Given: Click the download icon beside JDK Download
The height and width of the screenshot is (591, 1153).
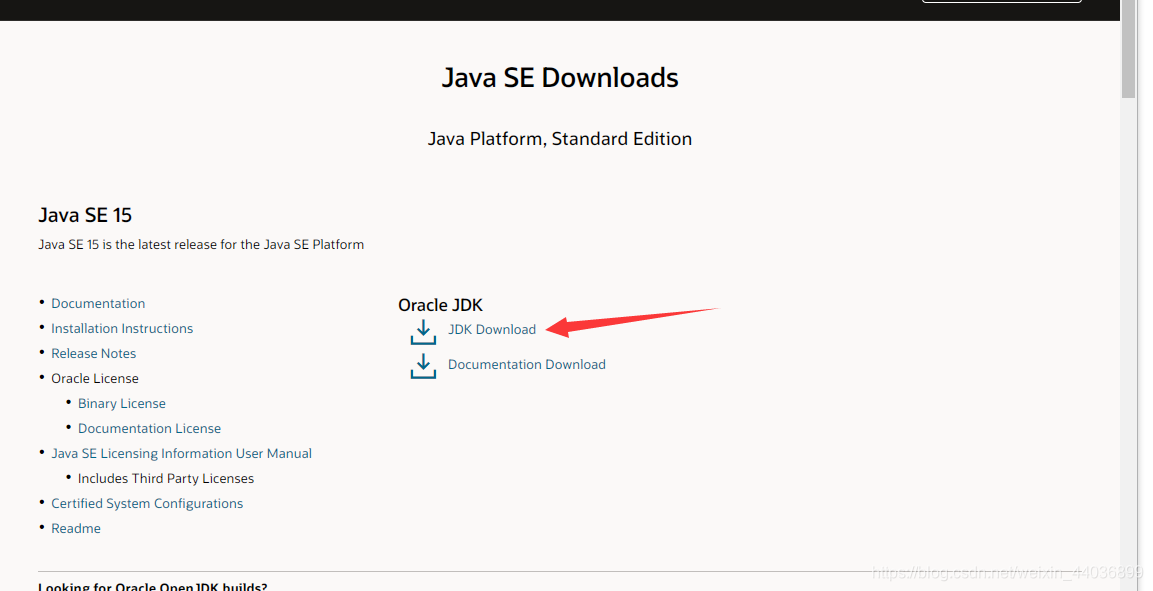Looking at the screenshot, I should click(423, 332).
